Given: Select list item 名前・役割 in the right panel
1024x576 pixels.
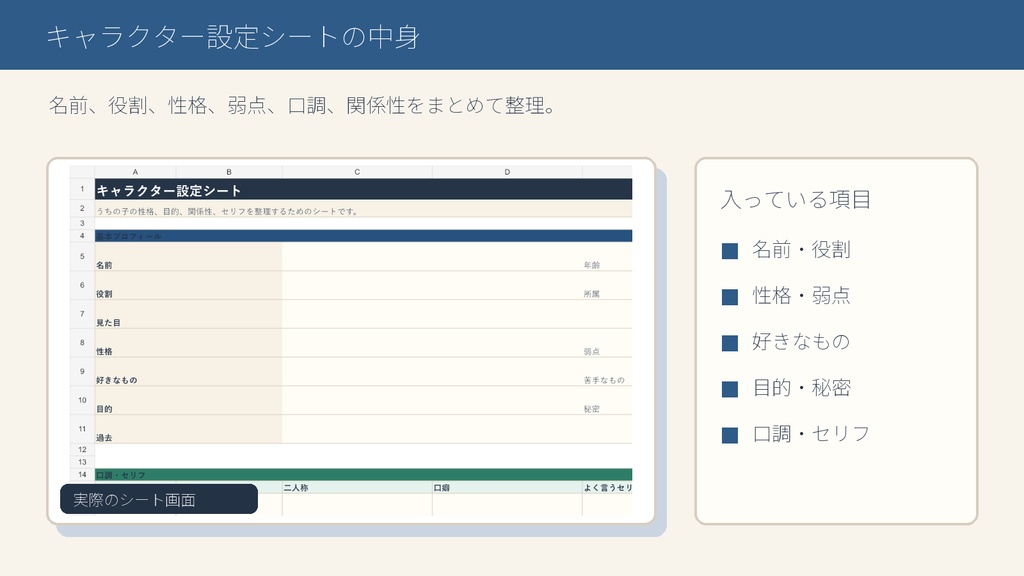Looking at the screenshot, I should [801, 249].
